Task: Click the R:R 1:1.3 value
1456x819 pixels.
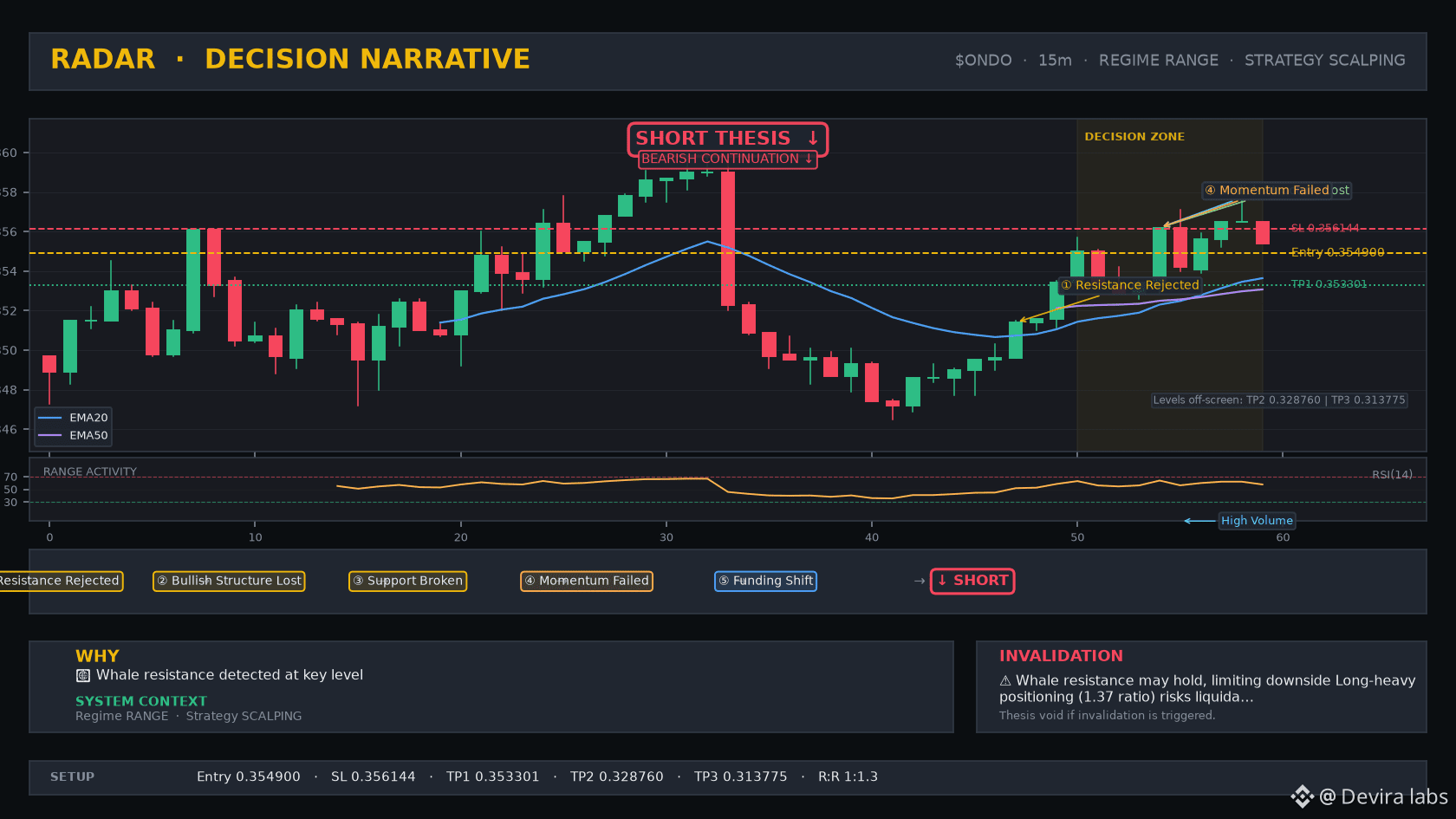Action: [x=848, y=777]
